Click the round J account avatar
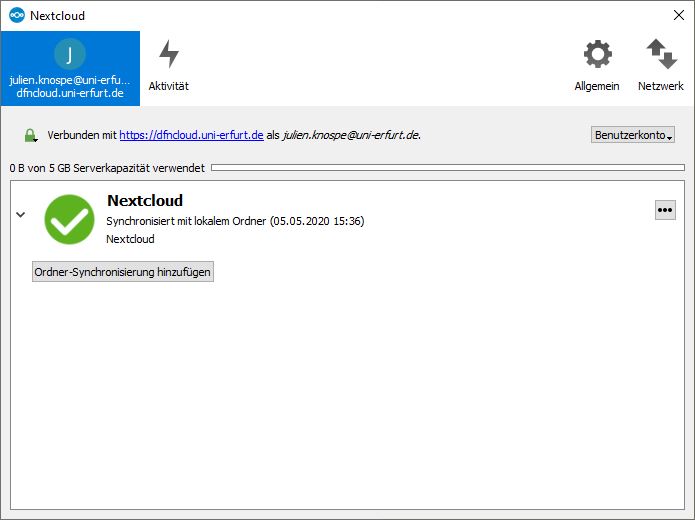This screenshot has width=695, height=520. click(x=70, y=54)
